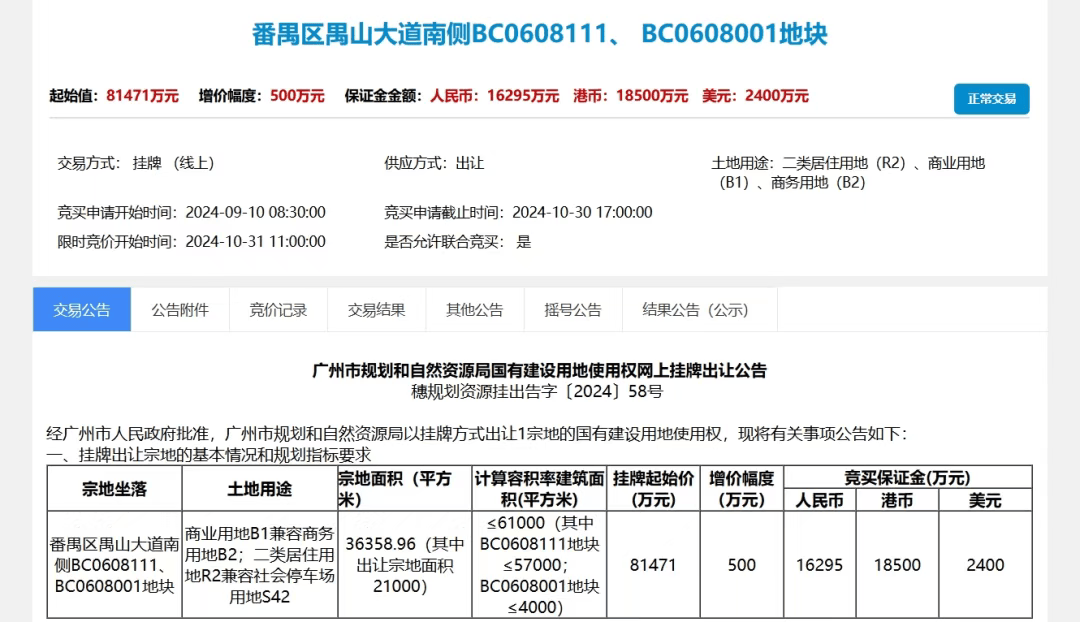Show the 结果公告（公示） tab
The height and width of the screenshot is (622, 1080).
pos(695,310)
